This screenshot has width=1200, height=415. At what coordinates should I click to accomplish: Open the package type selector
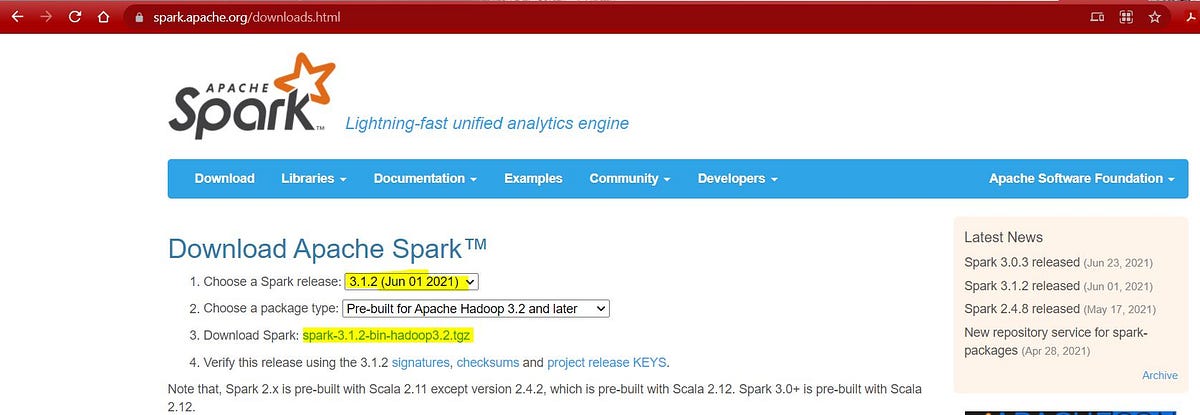[x=476, y=309]
